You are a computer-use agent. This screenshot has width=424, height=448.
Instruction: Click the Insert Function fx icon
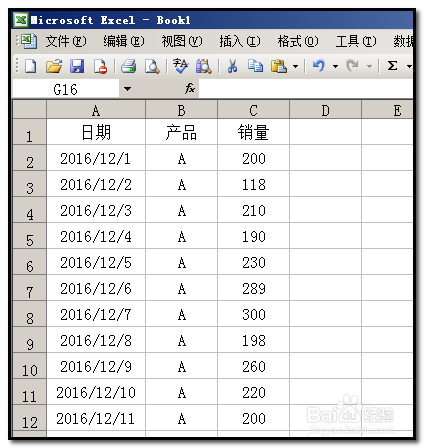[x=190, y=89]
